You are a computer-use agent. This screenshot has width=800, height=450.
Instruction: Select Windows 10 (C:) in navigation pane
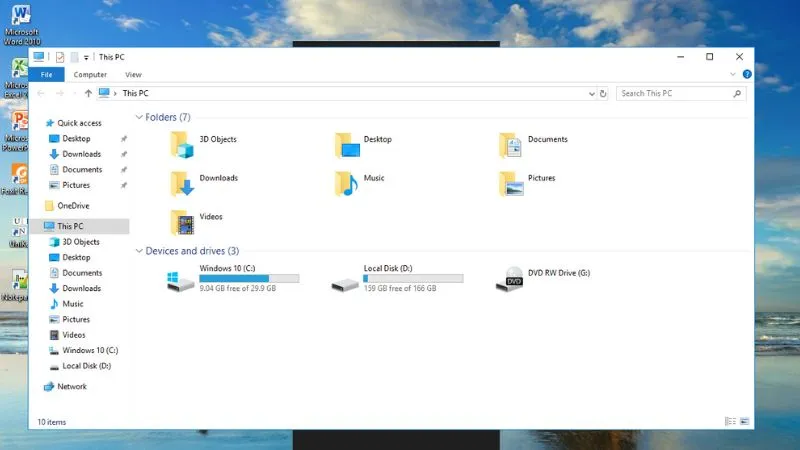point(90,350)
